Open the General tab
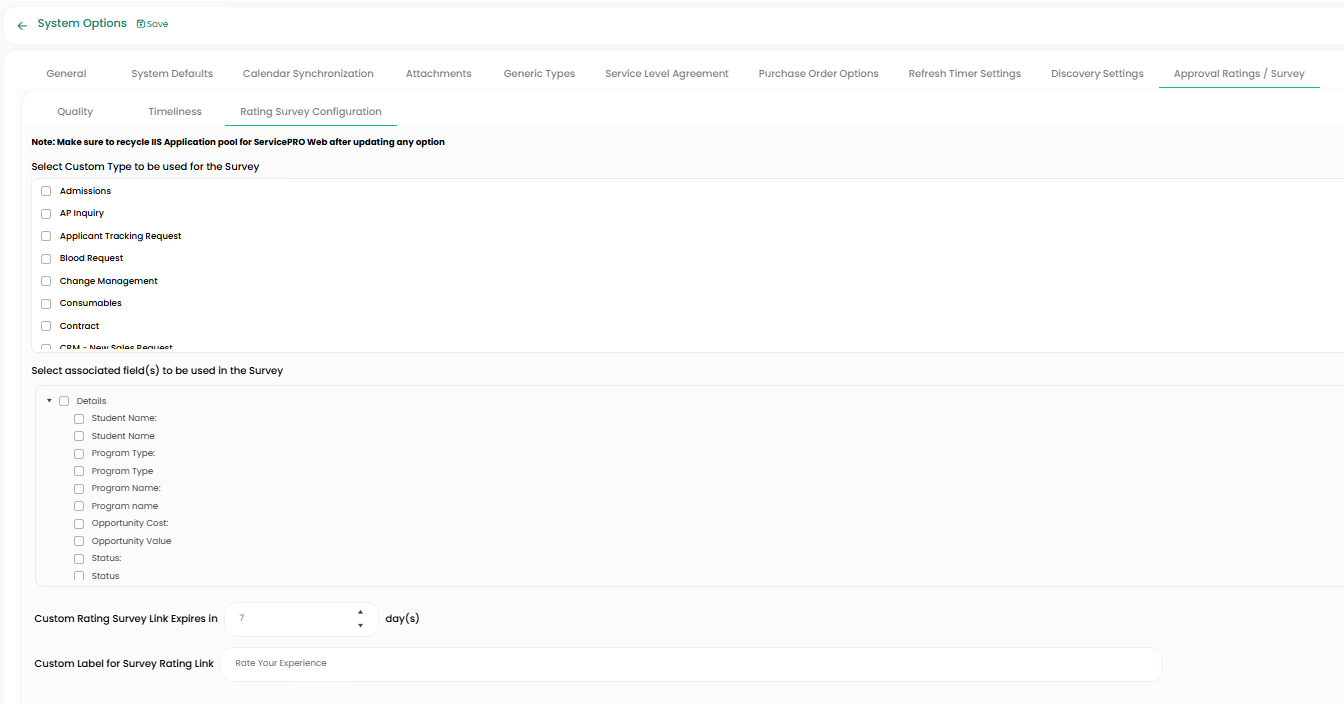1344x704 pixels. [66, 73]
